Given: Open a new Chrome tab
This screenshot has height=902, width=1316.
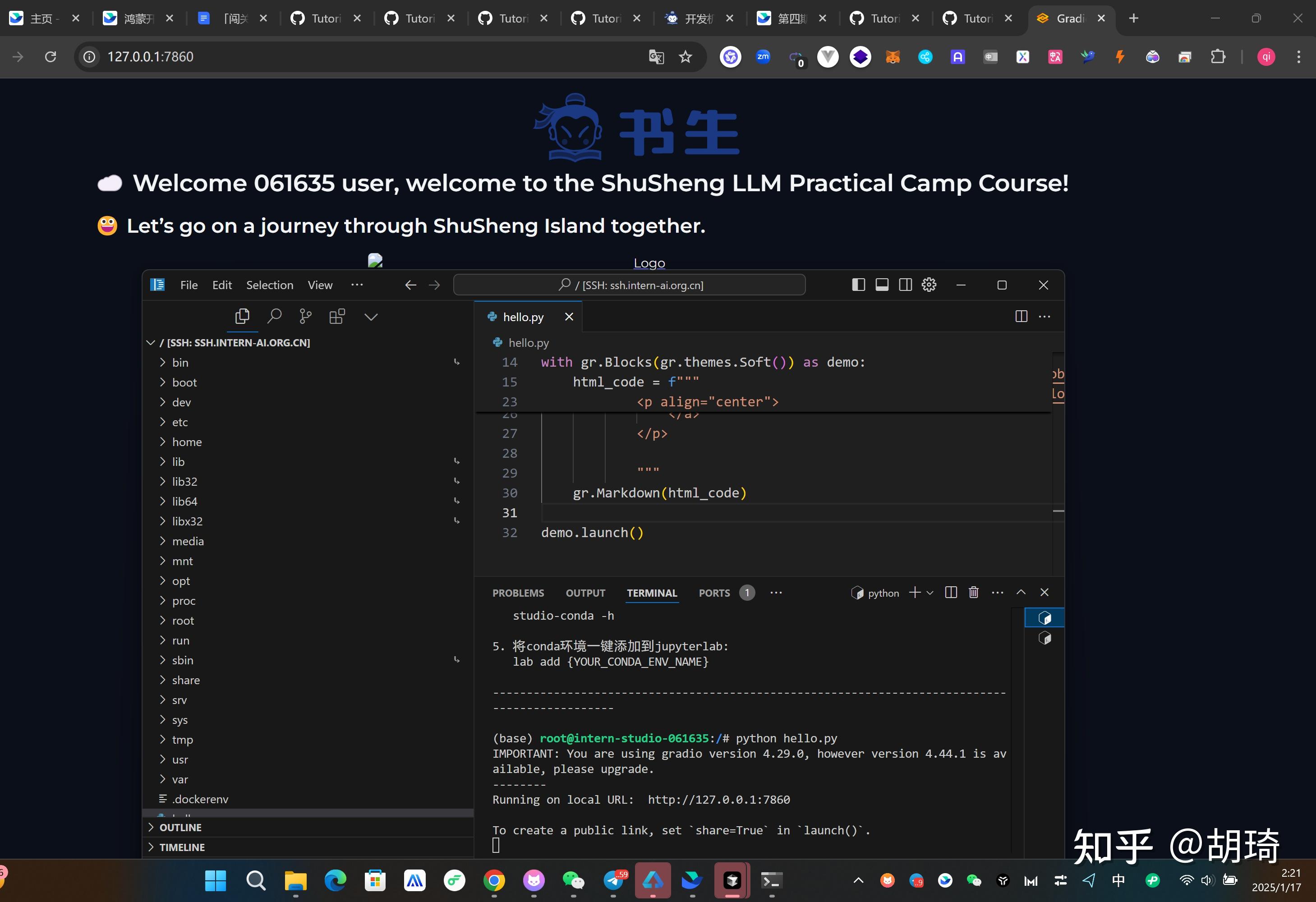Looking at the screenshot, I should click(x=1133, y=18).
